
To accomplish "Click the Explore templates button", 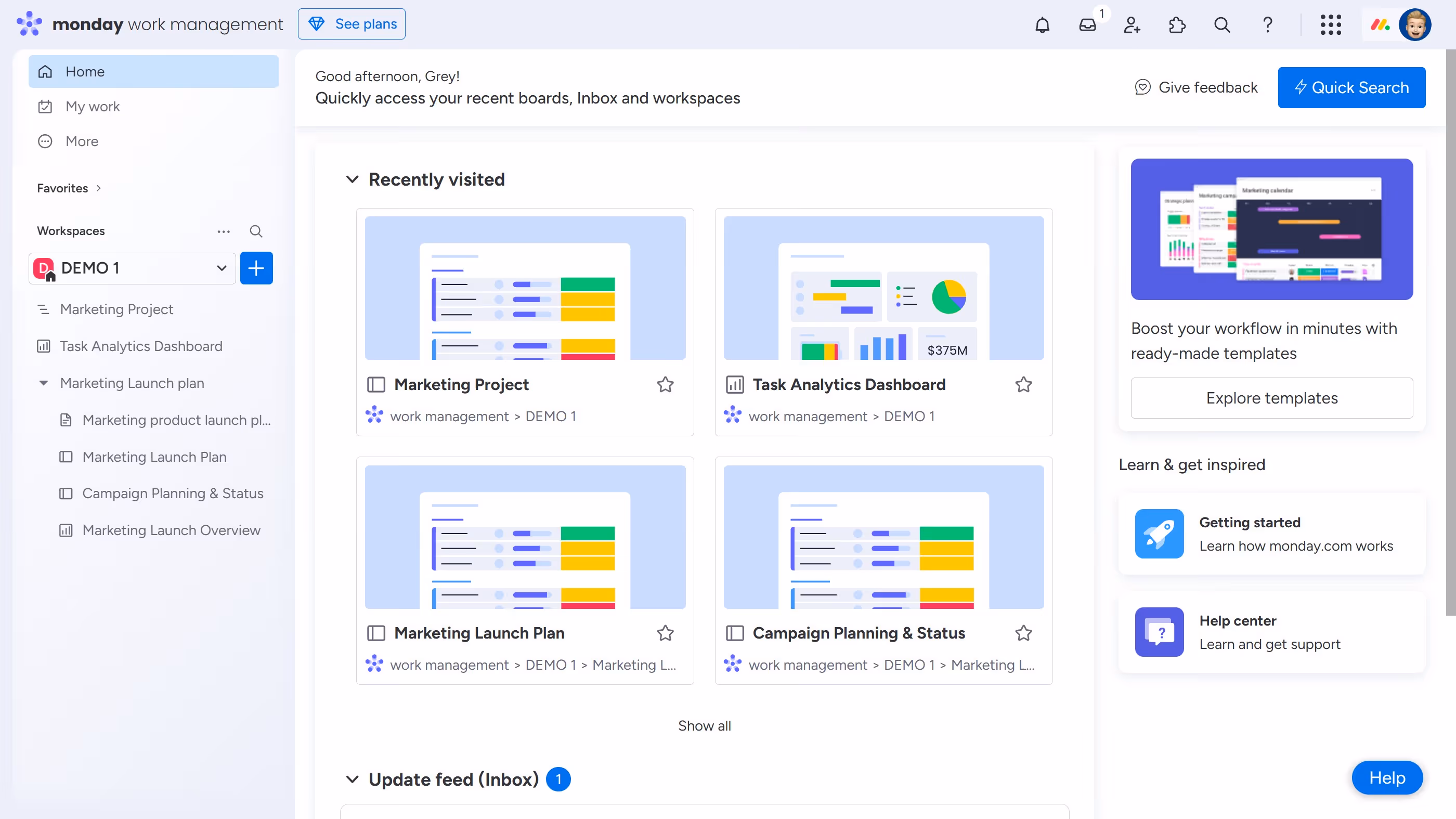I will [x=1272, y=397].
